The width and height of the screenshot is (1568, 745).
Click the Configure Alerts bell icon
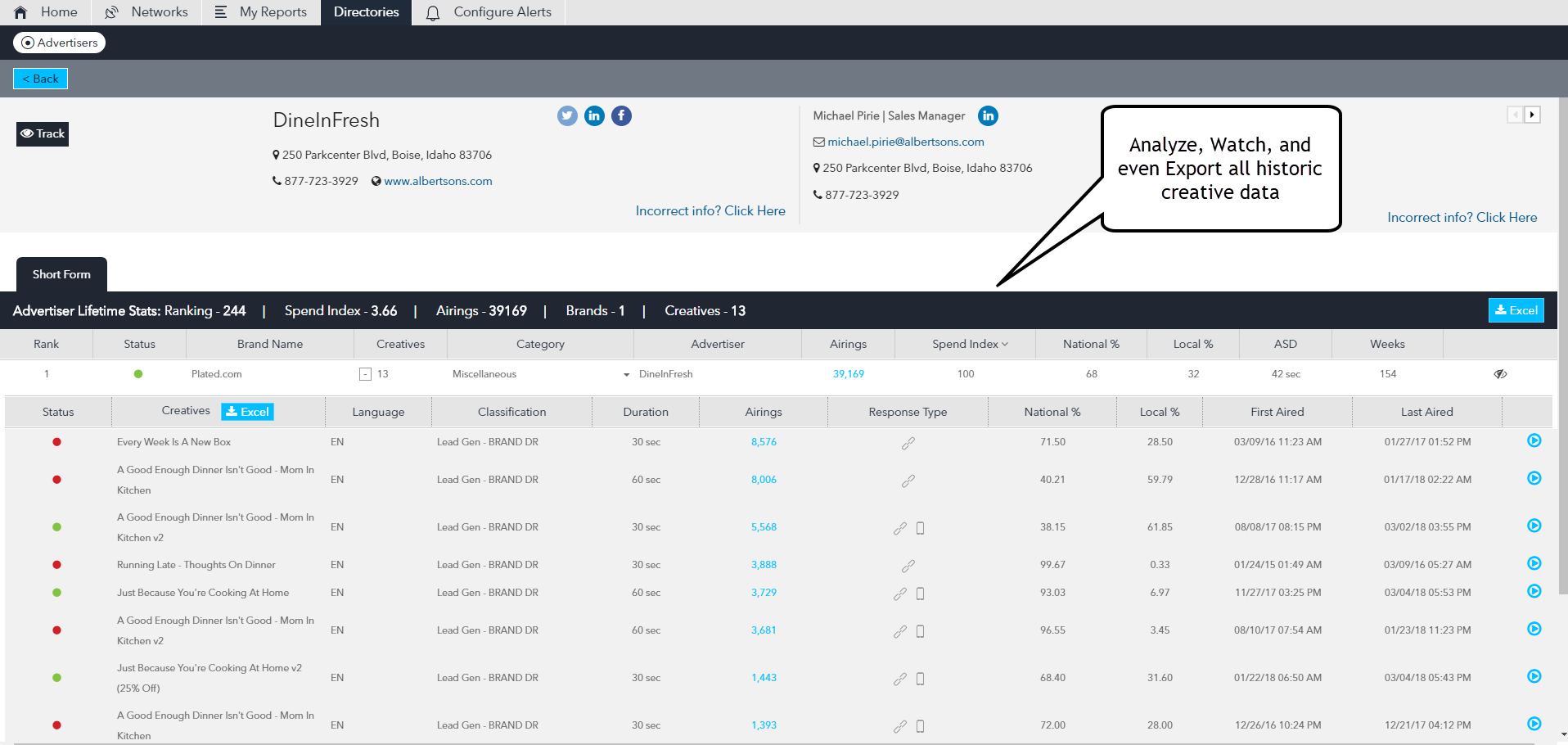(x=433, y=13)
